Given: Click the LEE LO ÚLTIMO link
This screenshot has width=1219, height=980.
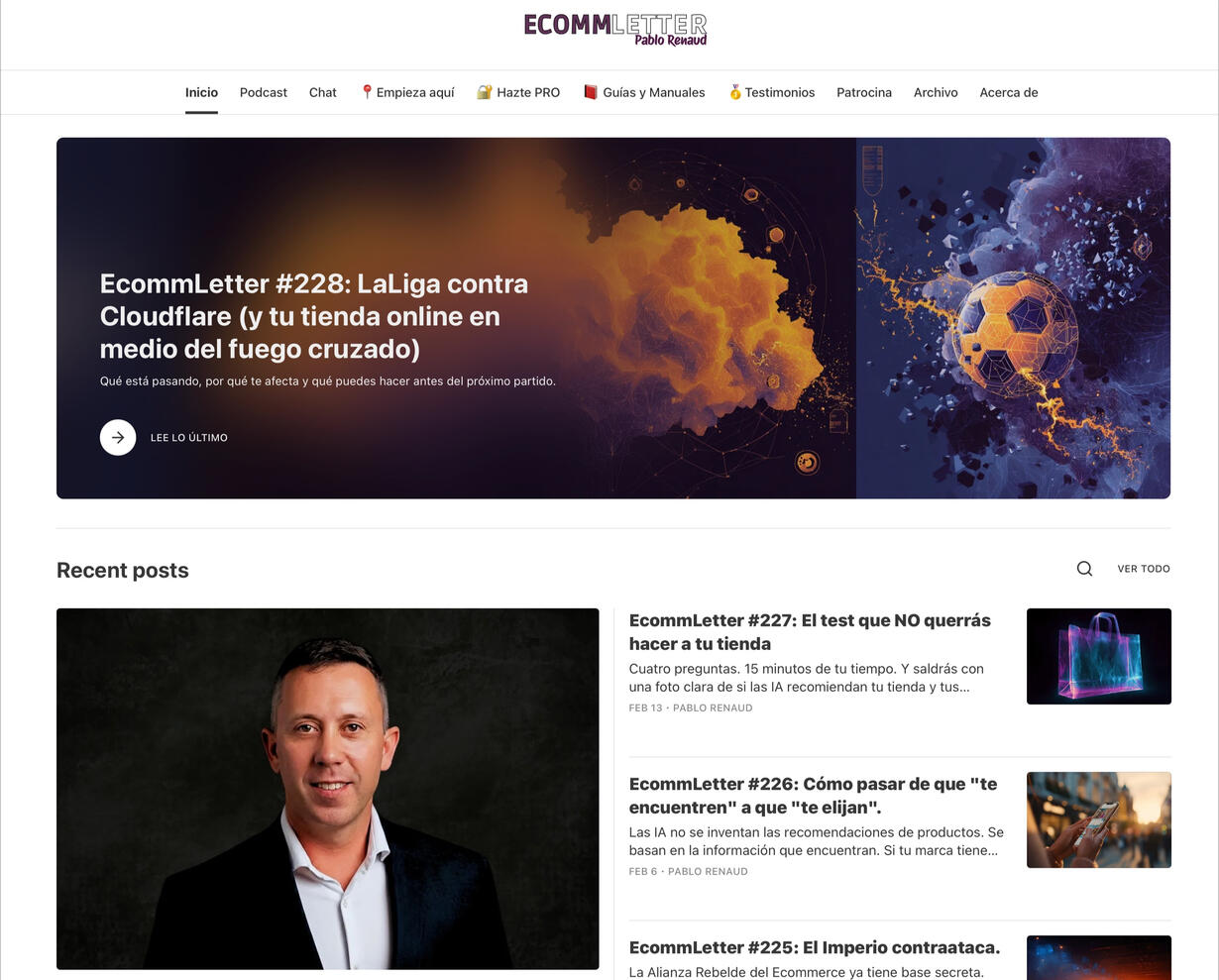Looking at the screenshot, I should tap(189, 438).
